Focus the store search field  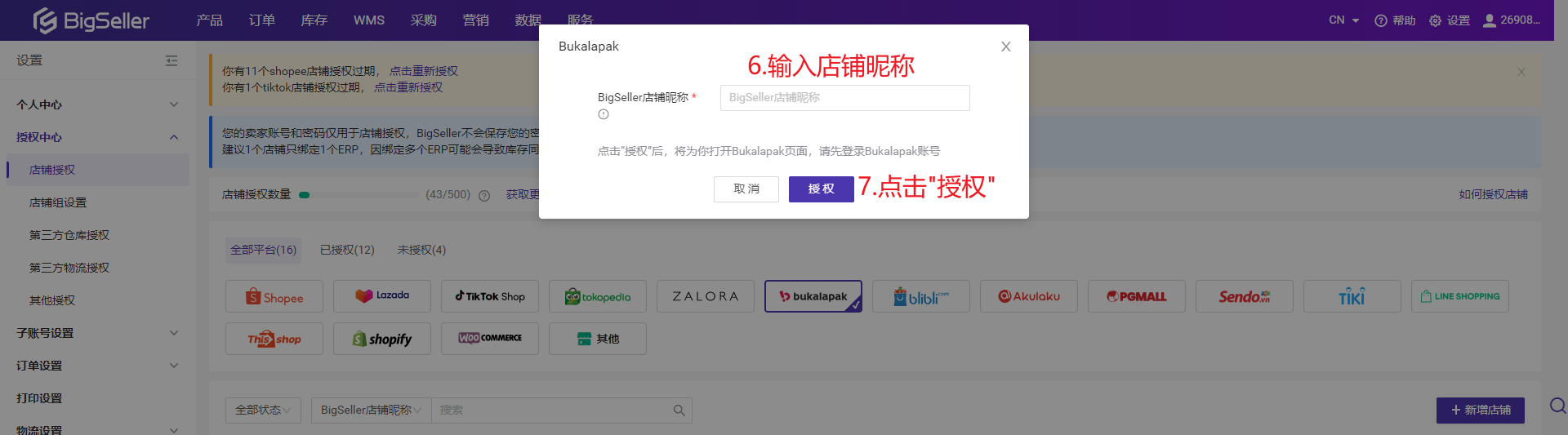551,411
